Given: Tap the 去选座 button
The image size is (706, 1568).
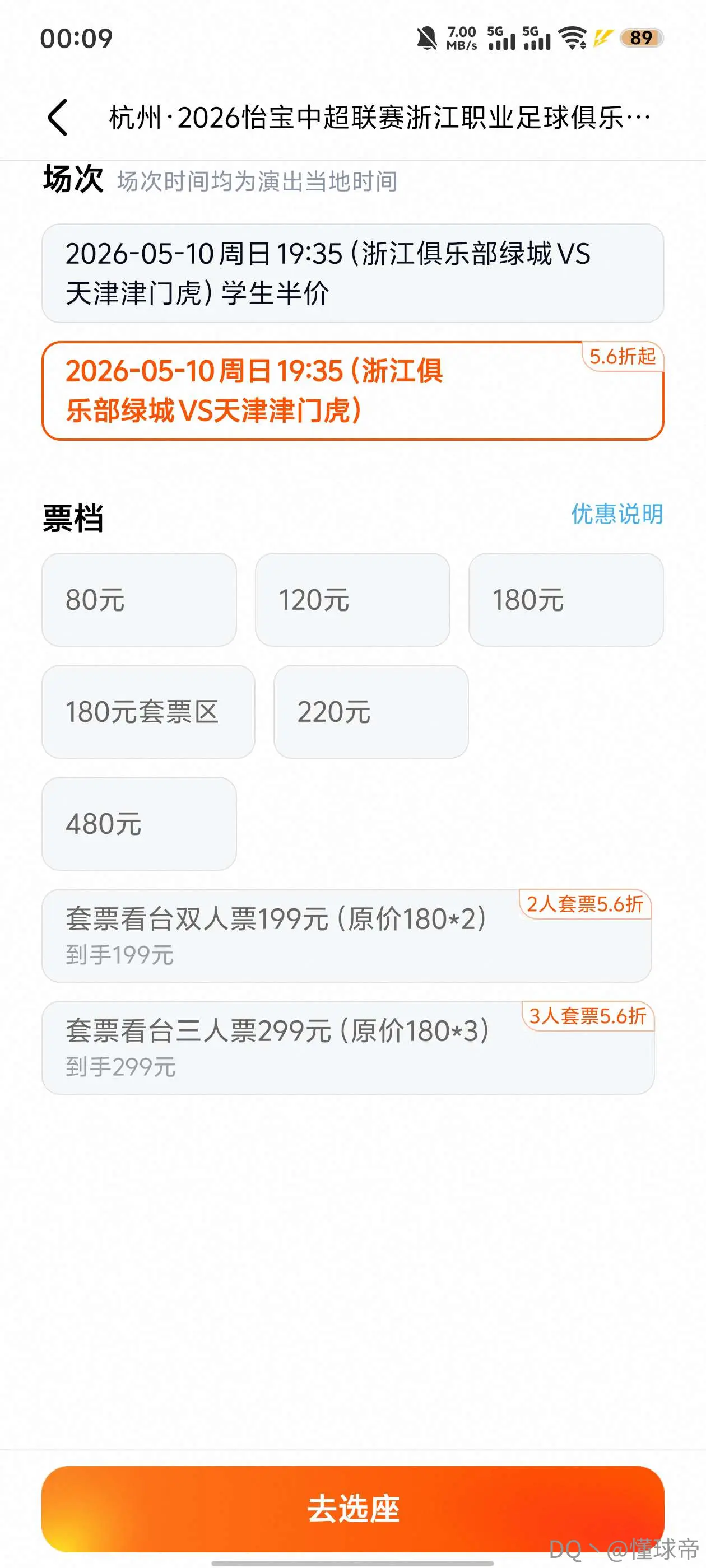Looking at the screenshot, I should tap(352, 1508).
